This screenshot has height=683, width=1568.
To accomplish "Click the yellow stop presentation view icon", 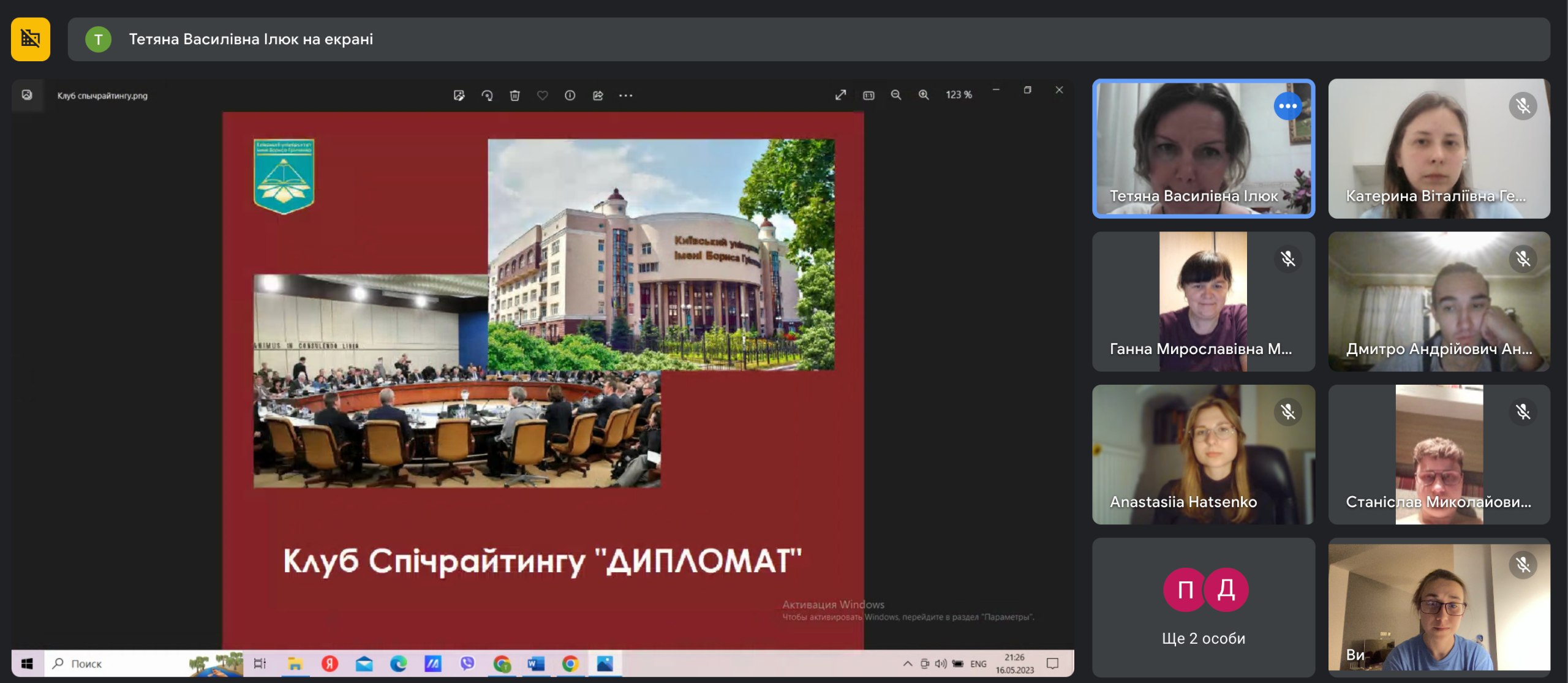I will click(x=31, y=39).
